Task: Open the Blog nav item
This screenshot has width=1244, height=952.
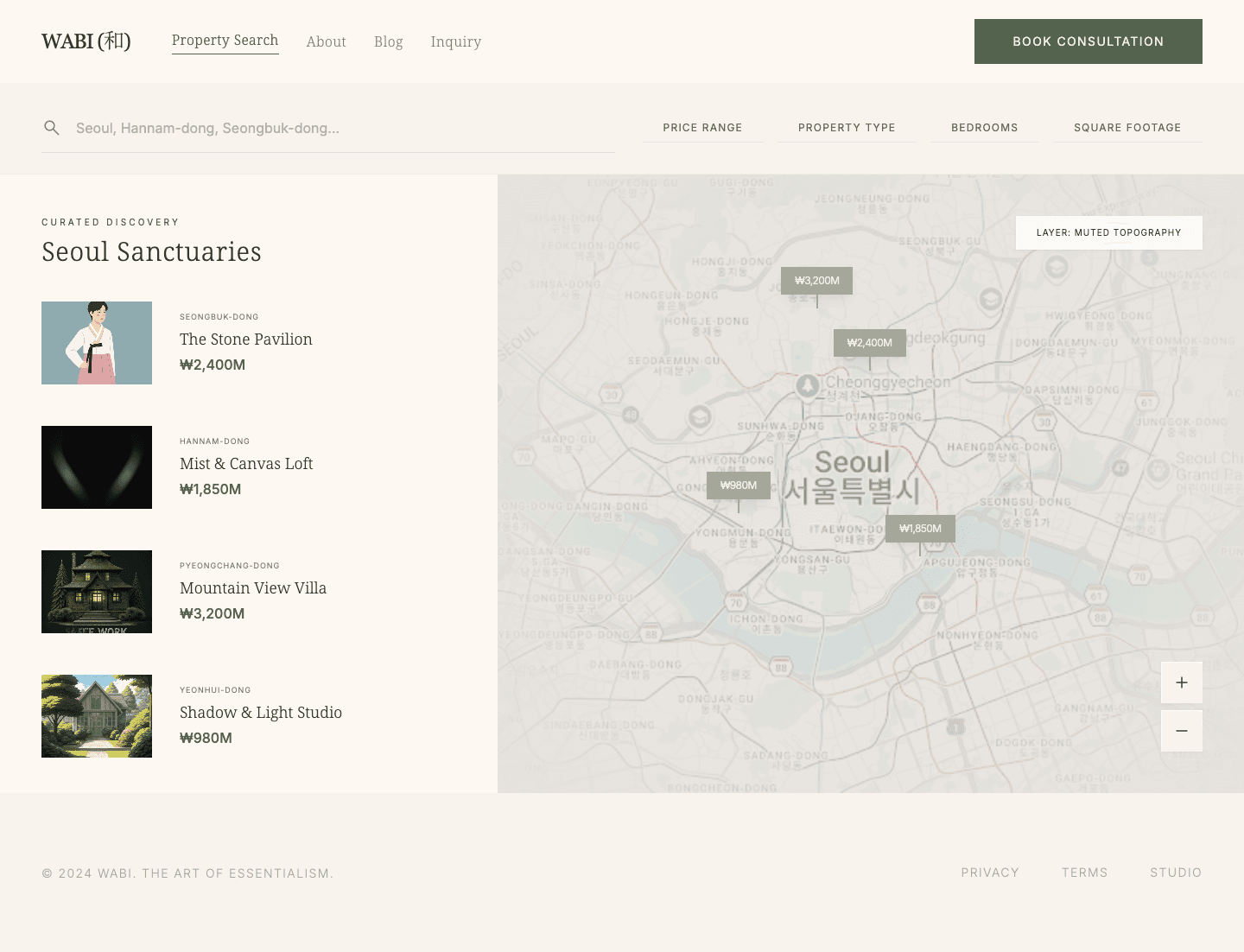Action: tap(388, 41)
